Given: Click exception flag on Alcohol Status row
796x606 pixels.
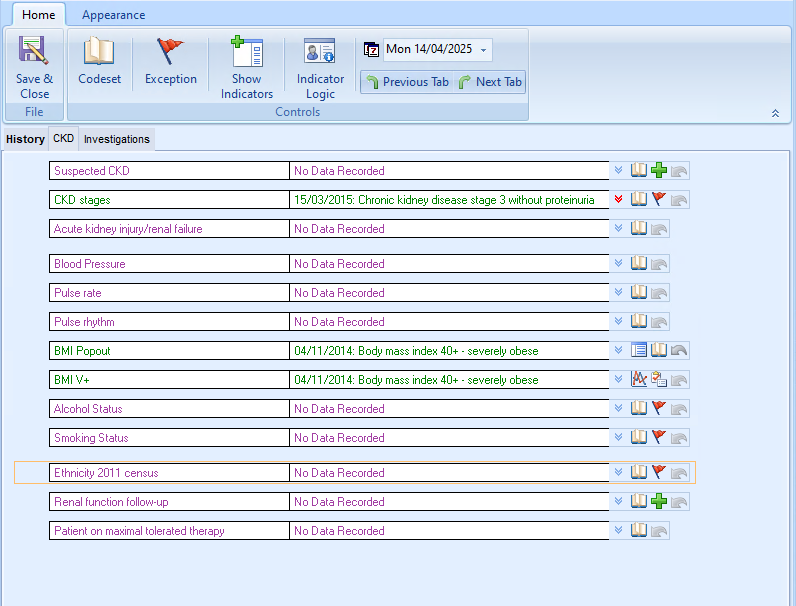Looking at the screenshot, I should click(x=659, y=408).
